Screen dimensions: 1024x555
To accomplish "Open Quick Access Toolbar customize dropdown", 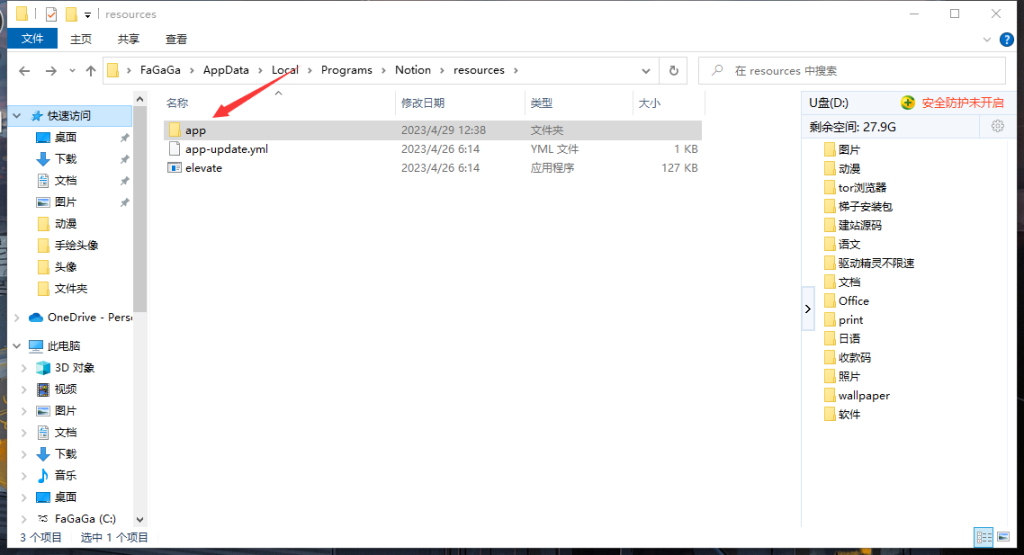I will click(87, 14).
